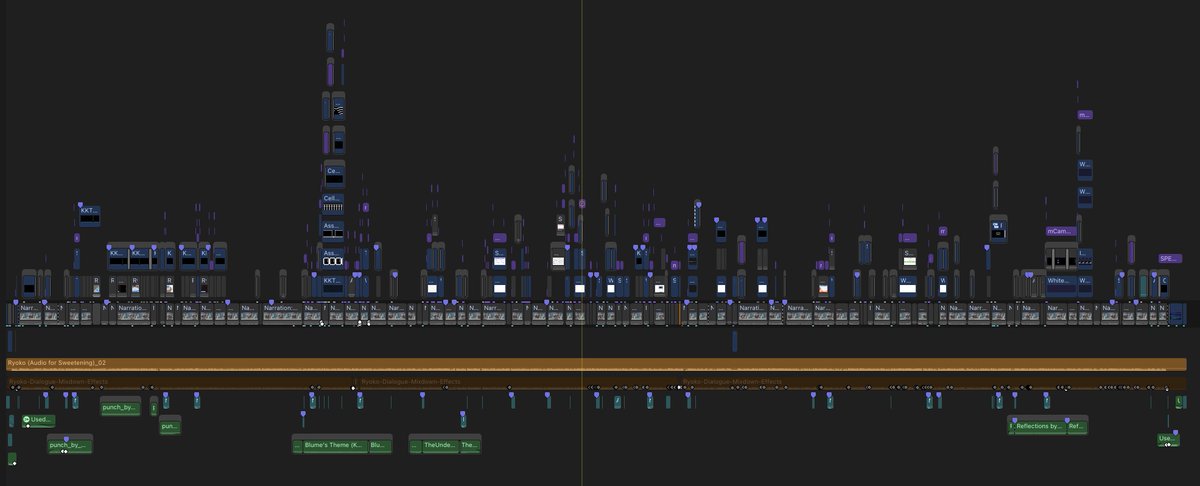Select the green L clip at far right
This screenshot has height=486, width=1200.
pos(1181,401)
